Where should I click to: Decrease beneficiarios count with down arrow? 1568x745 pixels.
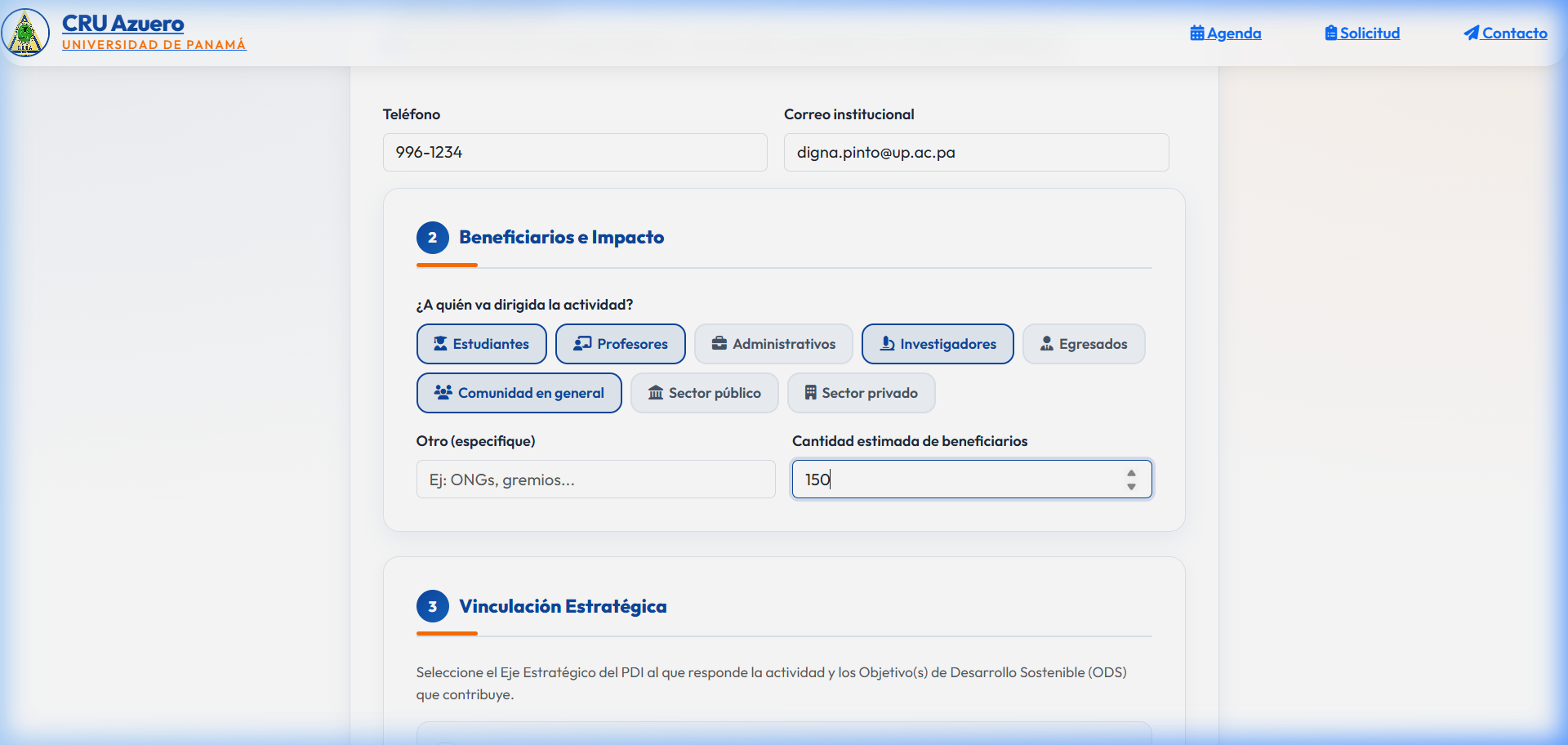click(1131, 486)
